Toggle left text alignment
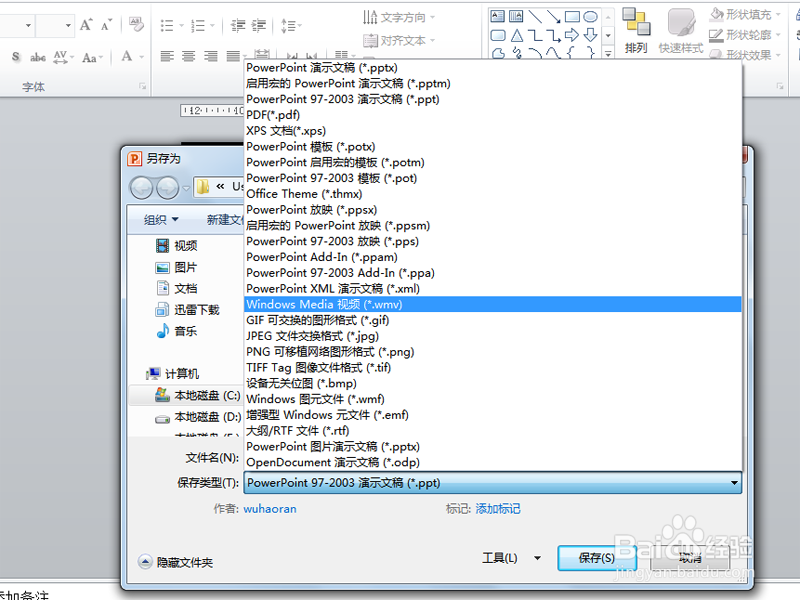 point(167,56)
